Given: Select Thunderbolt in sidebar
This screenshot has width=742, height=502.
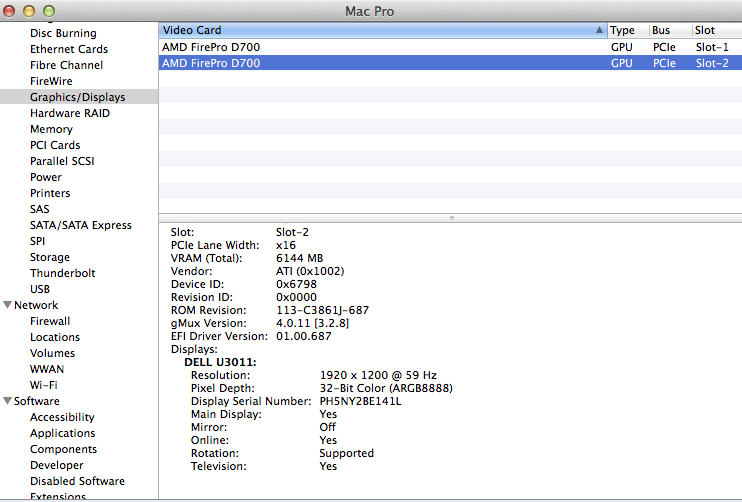Looking at the screenshot, I should (x=62, y=273).
